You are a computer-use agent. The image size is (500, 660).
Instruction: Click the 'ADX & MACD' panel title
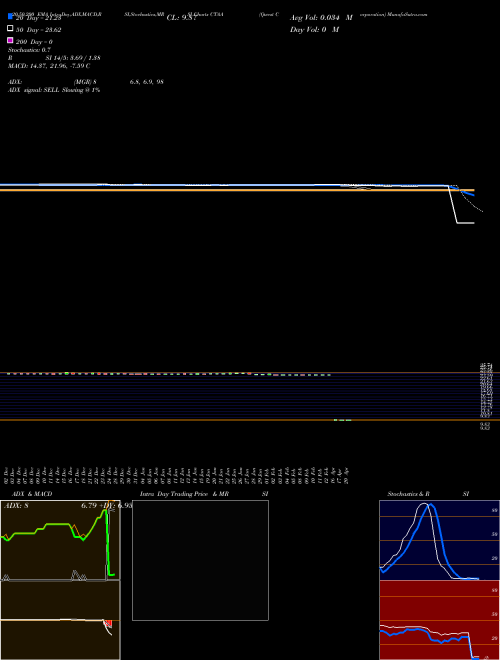coord(32,494)
